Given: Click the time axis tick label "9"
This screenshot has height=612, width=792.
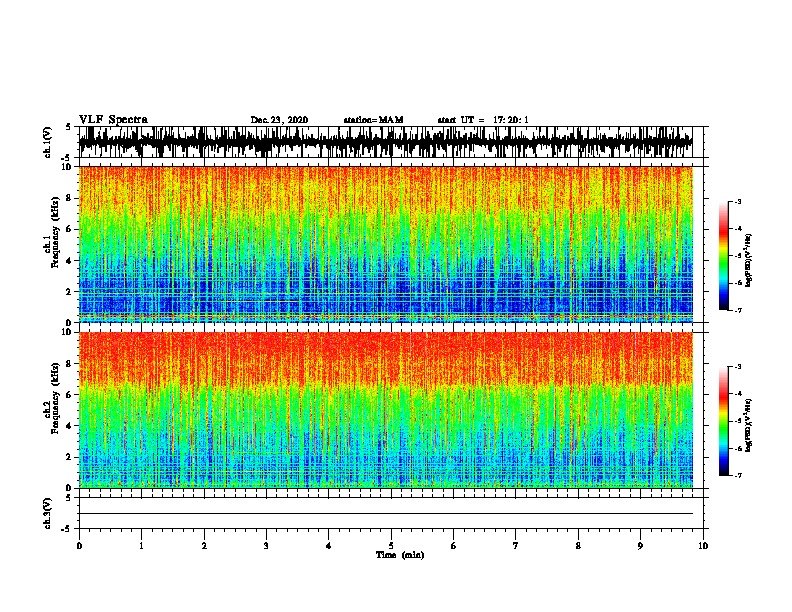Looking at the screenshot, I should 640,546.
